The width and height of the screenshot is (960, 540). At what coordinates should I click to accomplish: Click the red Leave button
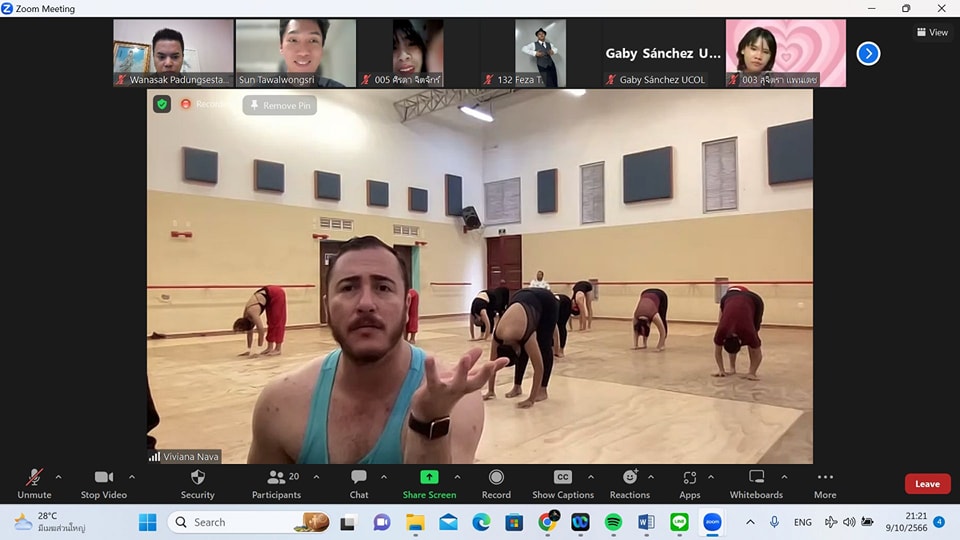click(927, 484)
